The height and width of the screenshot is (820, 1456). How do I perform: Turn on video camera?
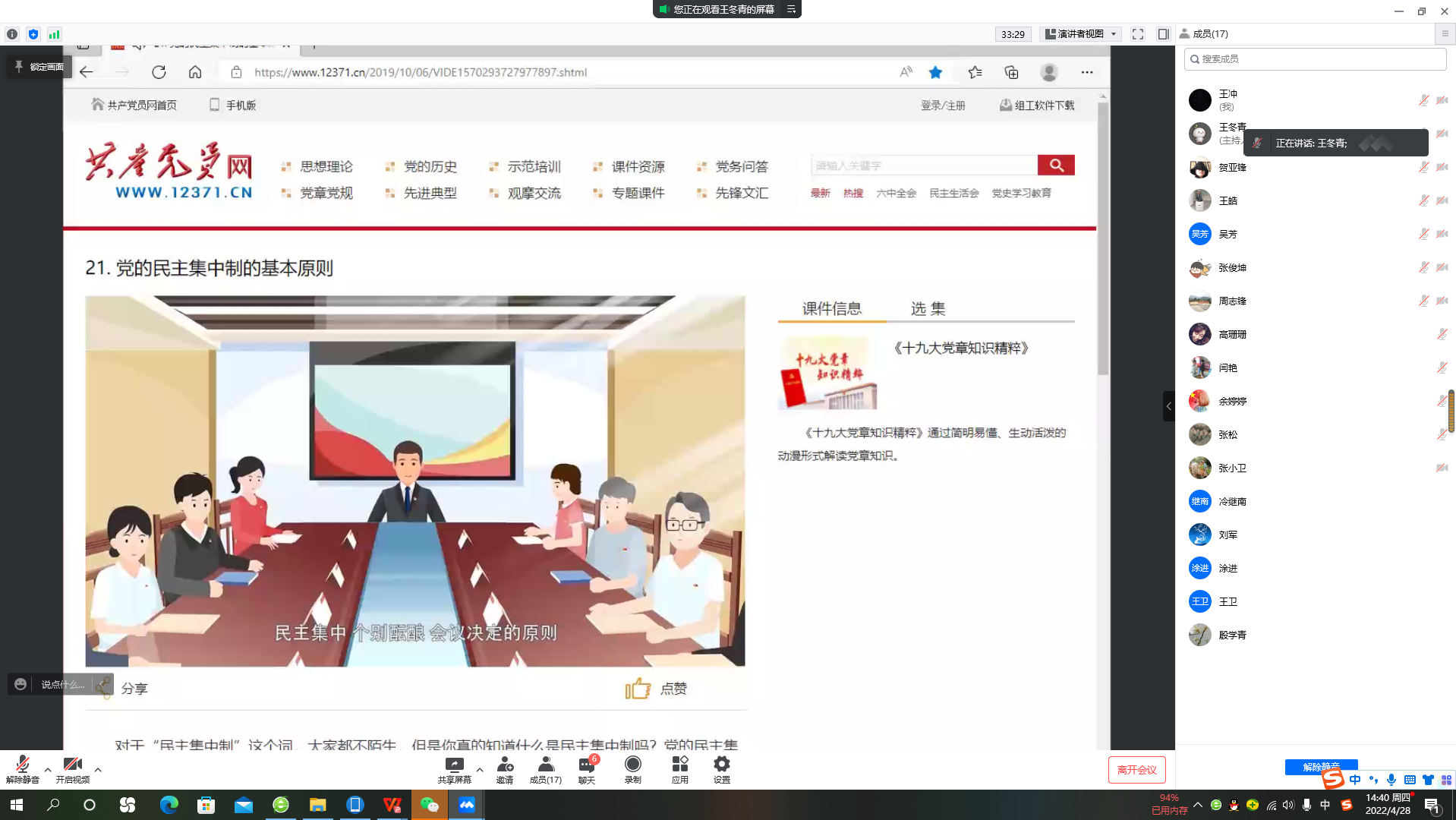(72, 768)
